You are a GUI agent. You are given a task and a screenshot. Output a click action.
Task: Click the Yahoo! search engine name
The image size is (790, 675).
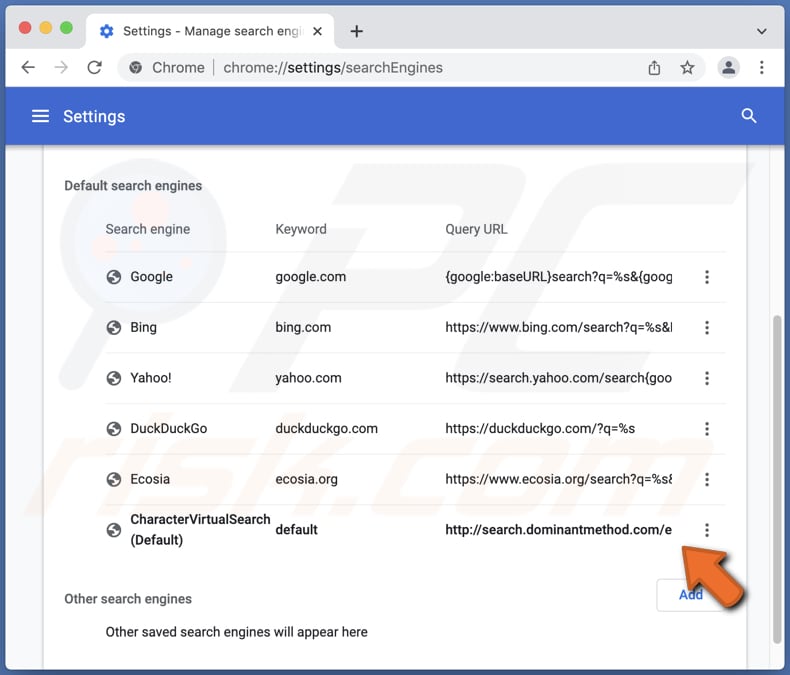tap(151, 378)
